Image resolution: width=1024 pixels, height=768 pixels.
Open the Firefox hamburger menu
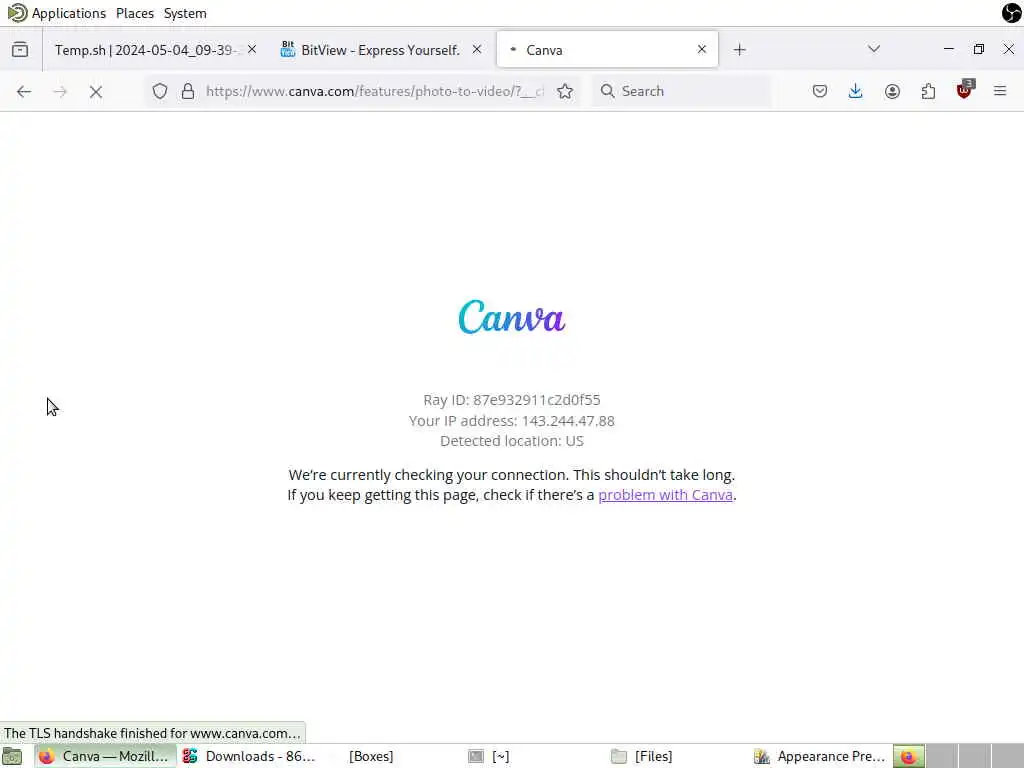pyautogui.click(x=1000, y=91)
